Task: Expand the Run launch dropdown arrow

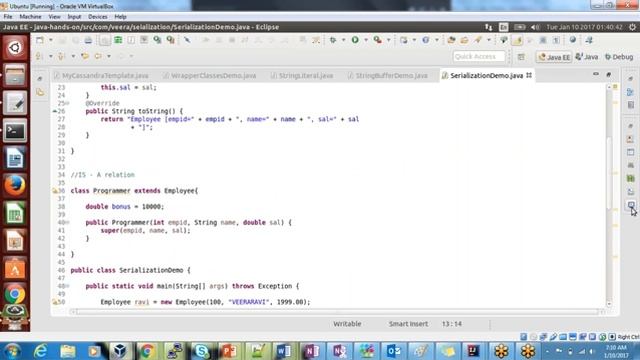Action: click(x=366, y=40)
